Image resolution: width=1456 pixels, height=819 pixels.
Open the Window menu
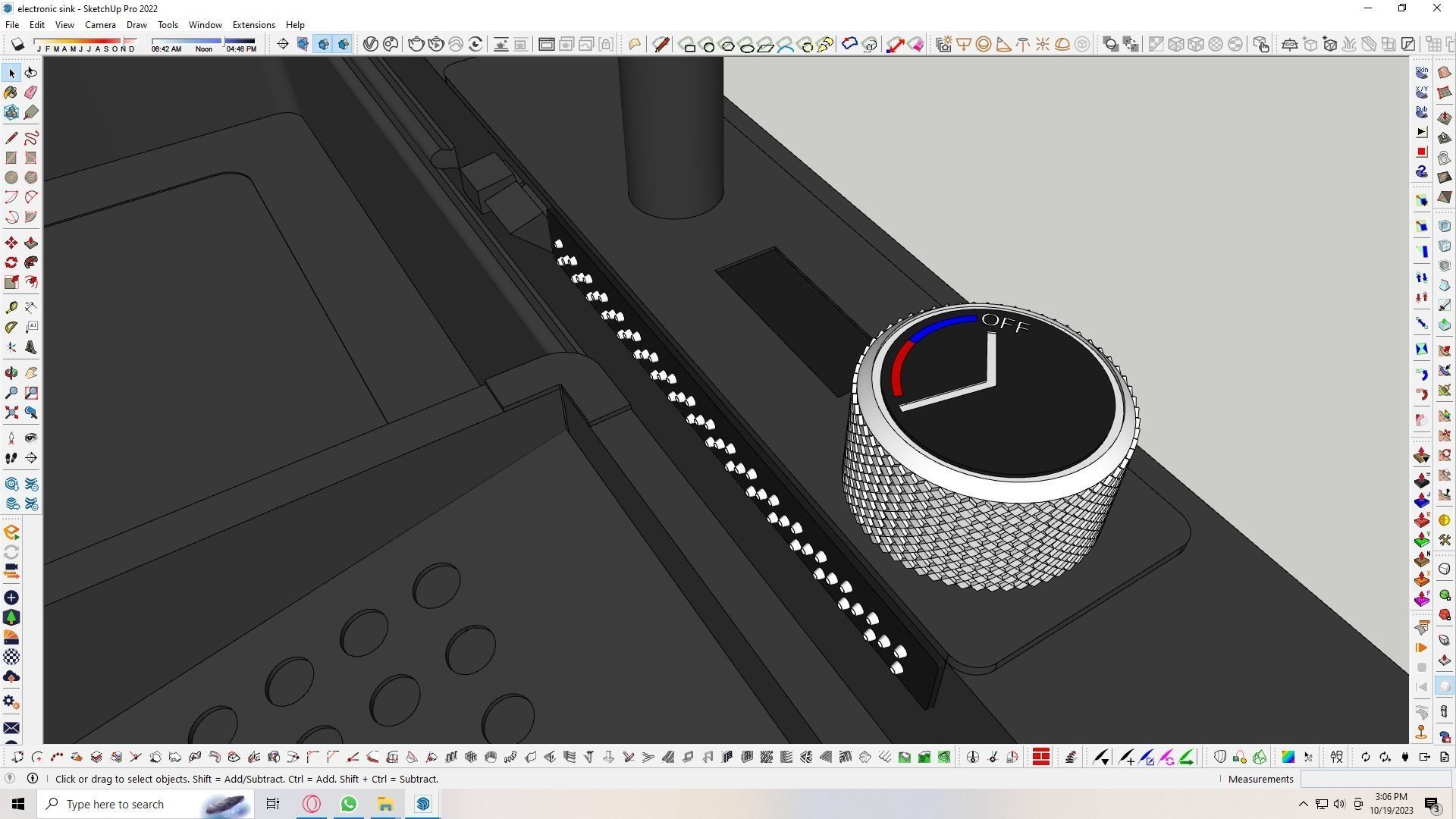(x=205, y=25)
